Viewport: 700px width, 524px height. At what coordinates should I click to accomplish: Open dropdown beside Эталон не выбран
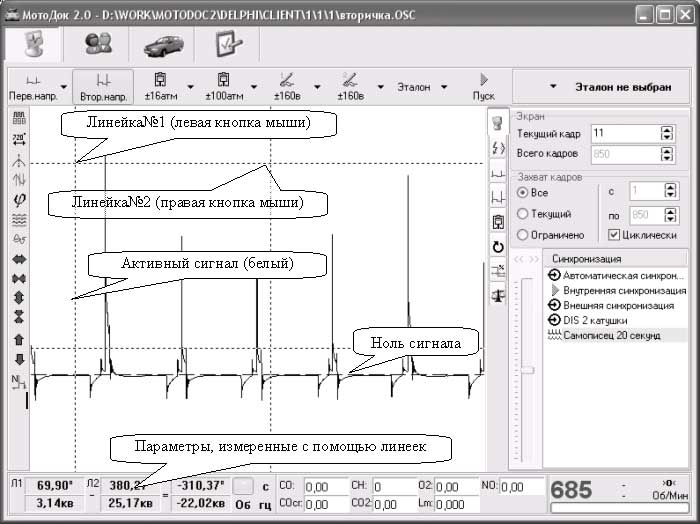[x=553, y=86]
